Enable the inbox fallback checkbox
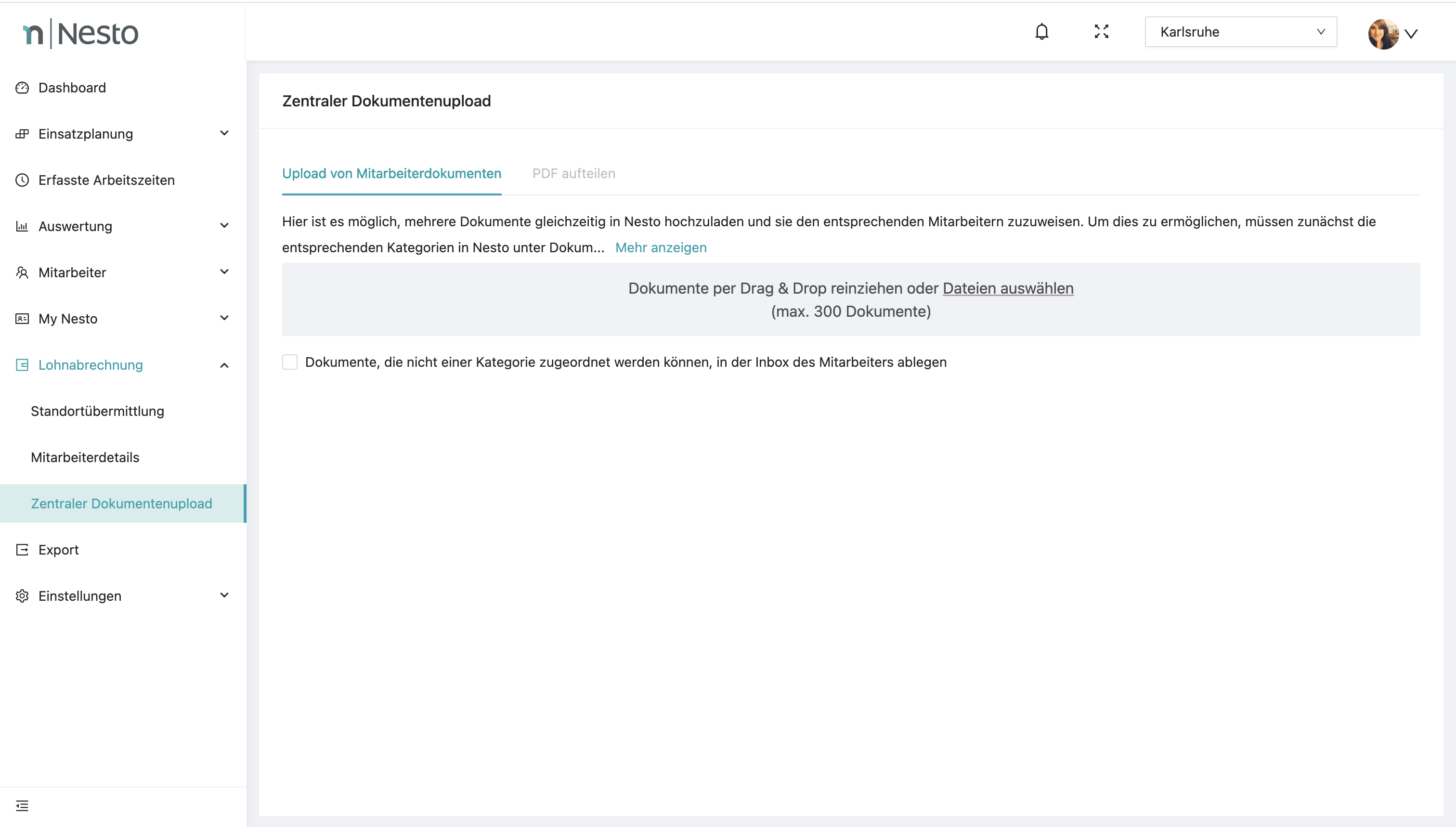Screen dimensions: 1456x827 (x=290, y=362)
